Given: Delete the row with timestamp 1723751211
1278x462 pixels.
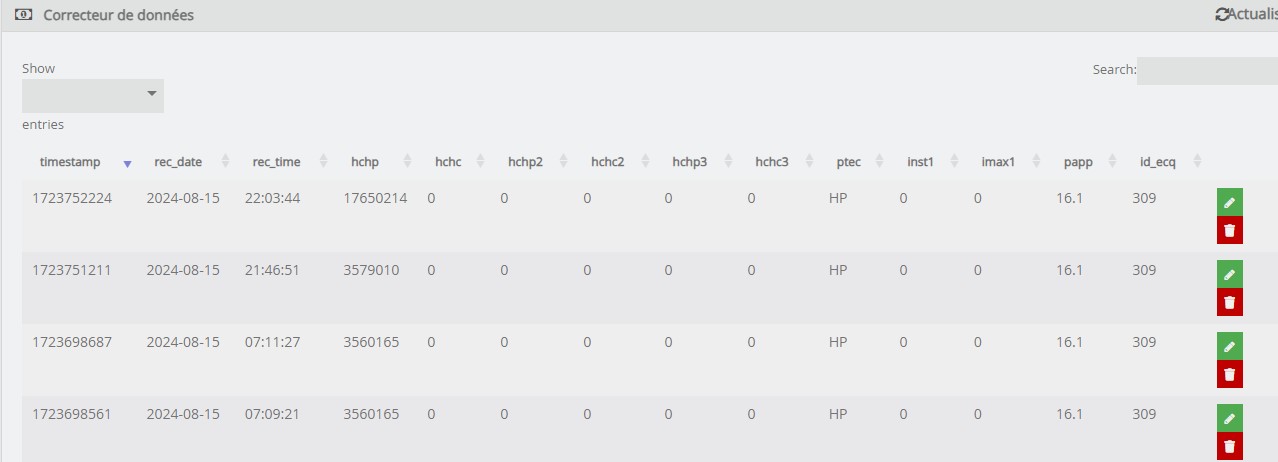Looking at the screenshot, I should tap(1229, 302).
